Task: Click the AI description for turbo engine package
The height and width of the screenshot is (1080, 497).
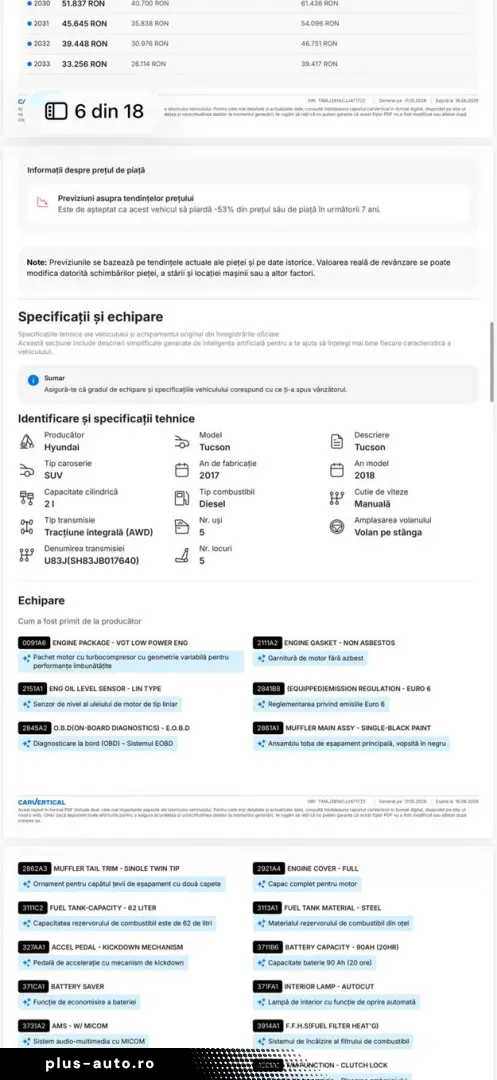Action: [x=131, y=662]
